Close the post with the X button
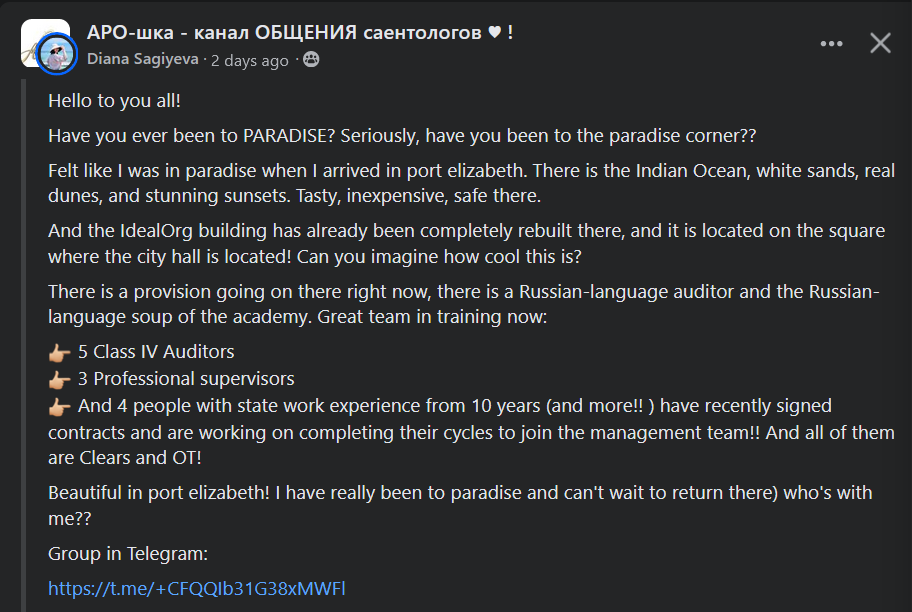The width and height of the screenshot is (912, 612). click(x=880, y=43)
